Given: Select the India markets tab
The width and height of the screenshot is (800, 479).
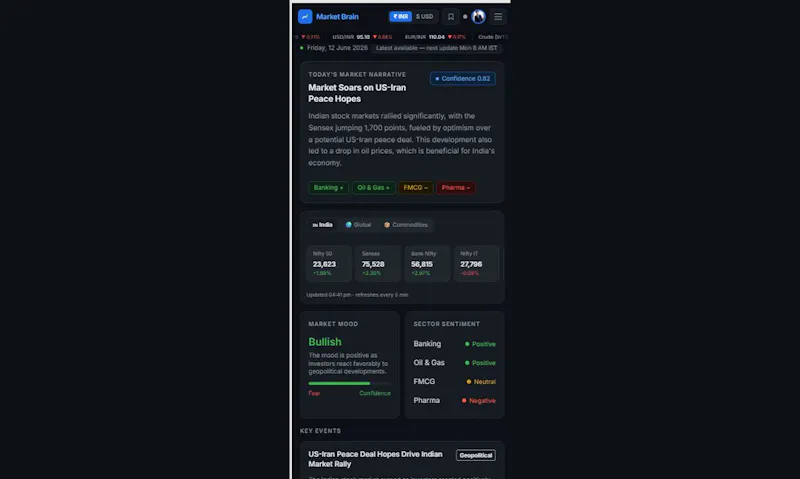Looking at the screenshot, I should tap(322, 224).
